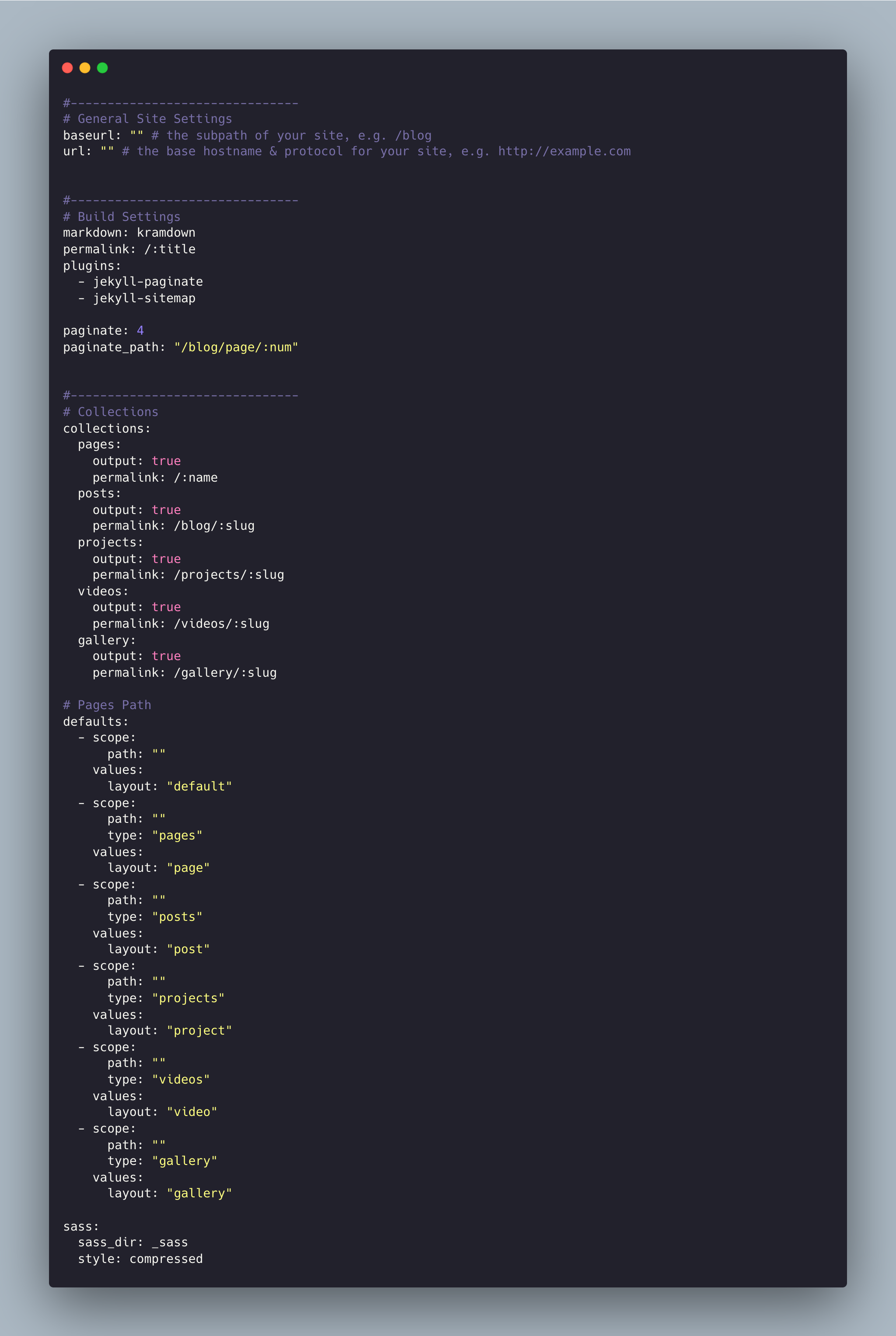Click the green maximize window dot

point(102,68)
